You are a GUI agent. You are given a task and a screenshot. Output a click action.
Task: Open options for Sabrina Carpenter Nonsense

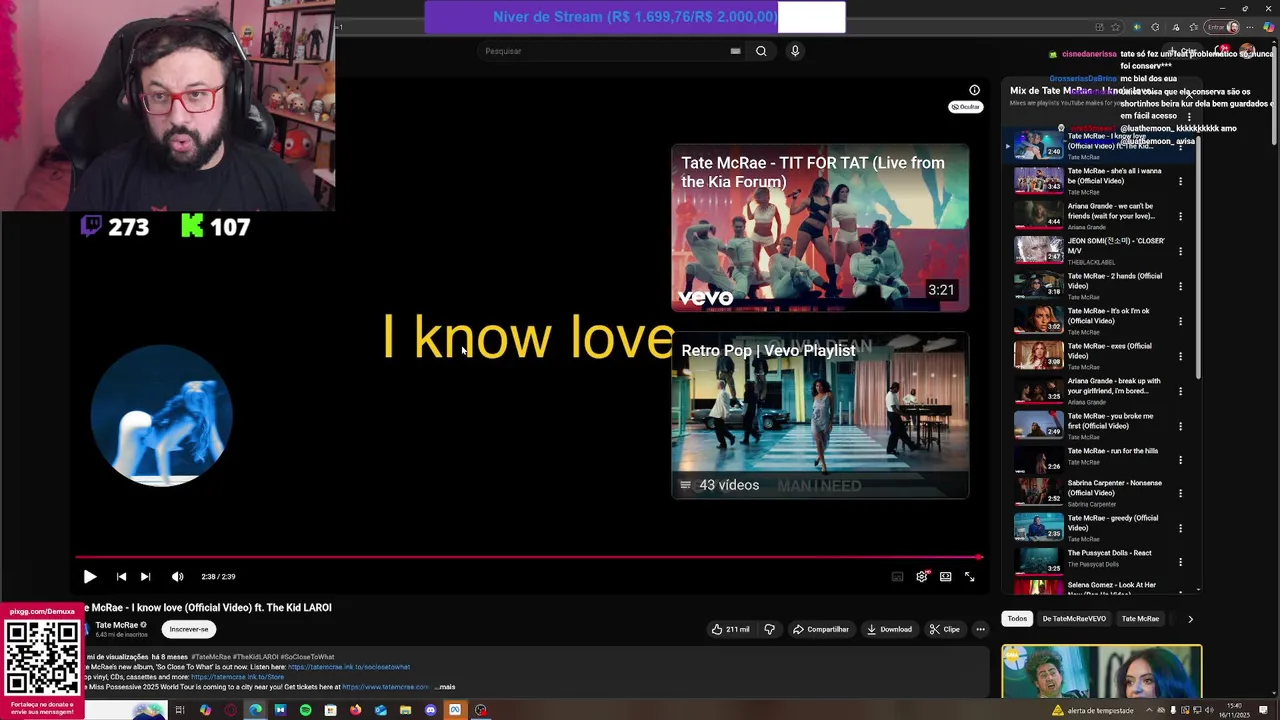(x=1180, y=493)
